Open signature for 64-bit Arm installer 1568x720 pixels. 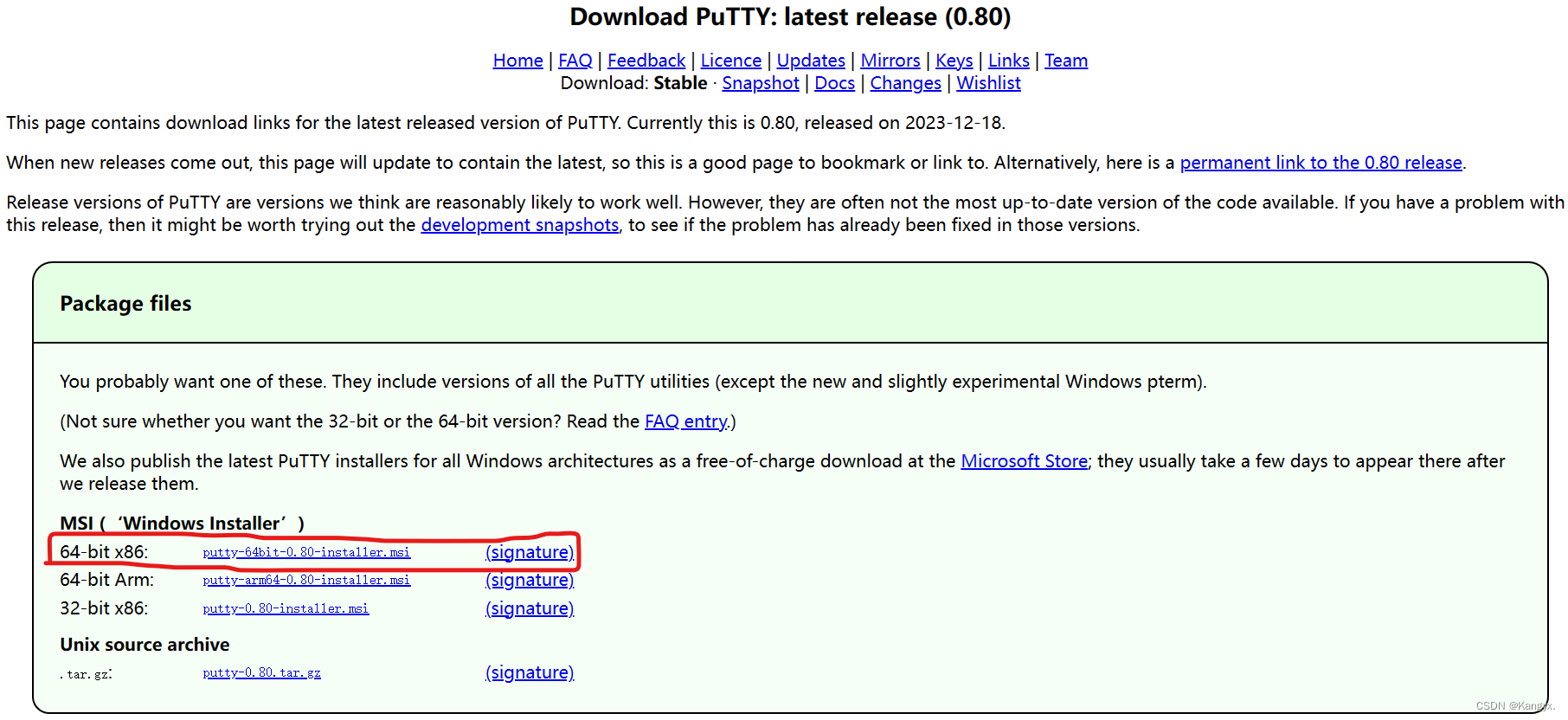530,580
